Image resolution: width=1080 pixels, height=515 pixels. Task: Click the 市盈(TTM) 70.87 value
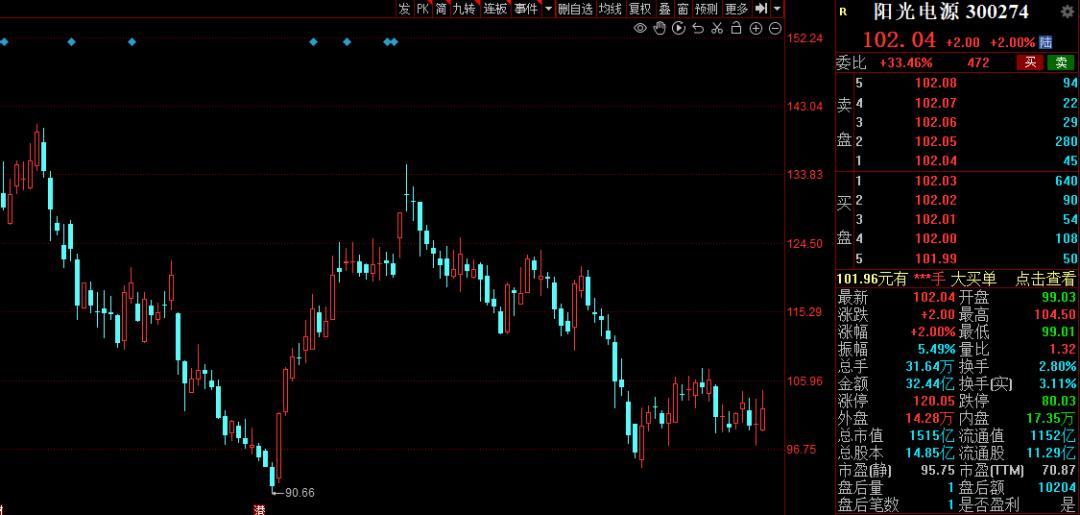[x=1059, y=470]
